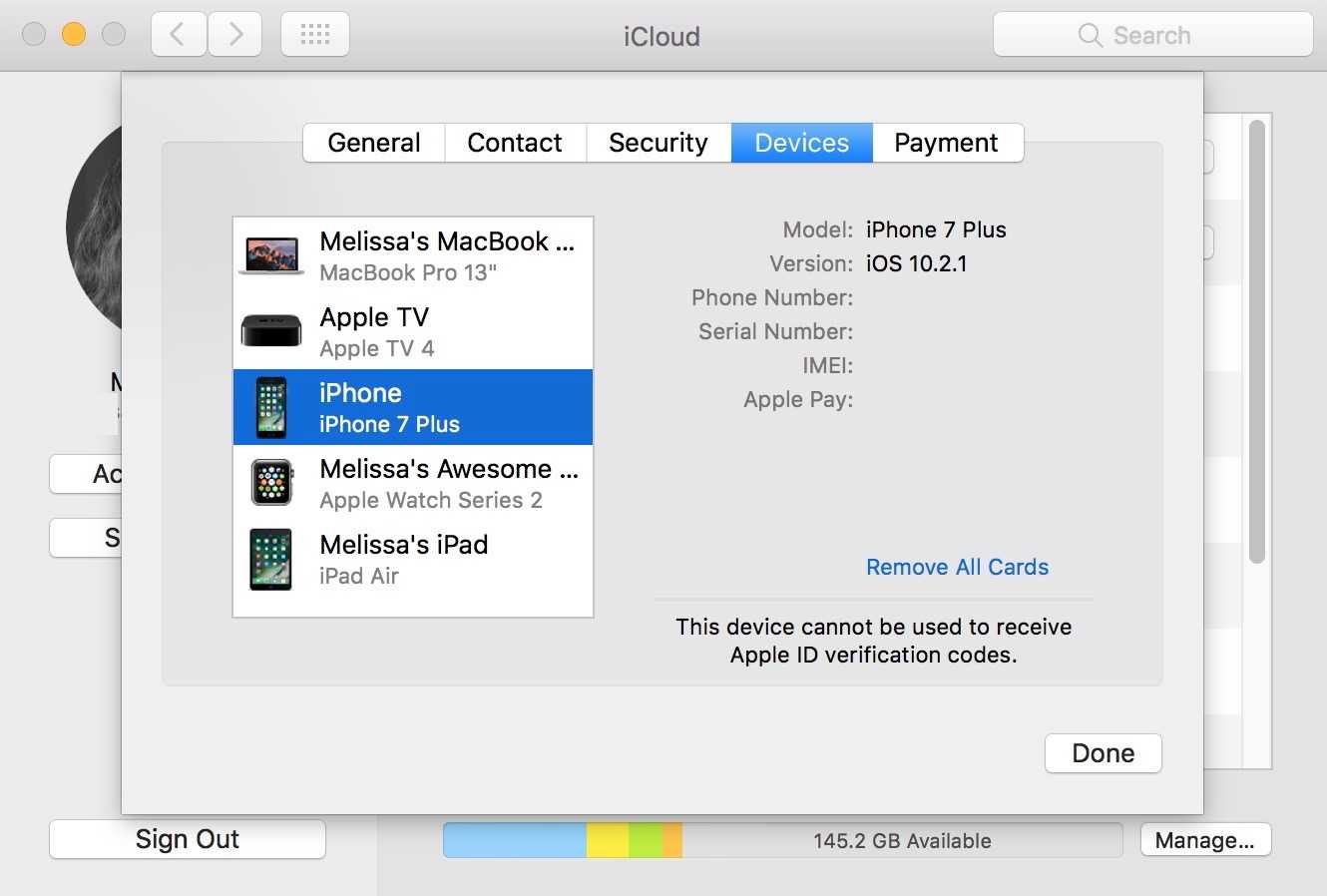
Task: Click the Serial Number label
Action: [x=776, y=331]
